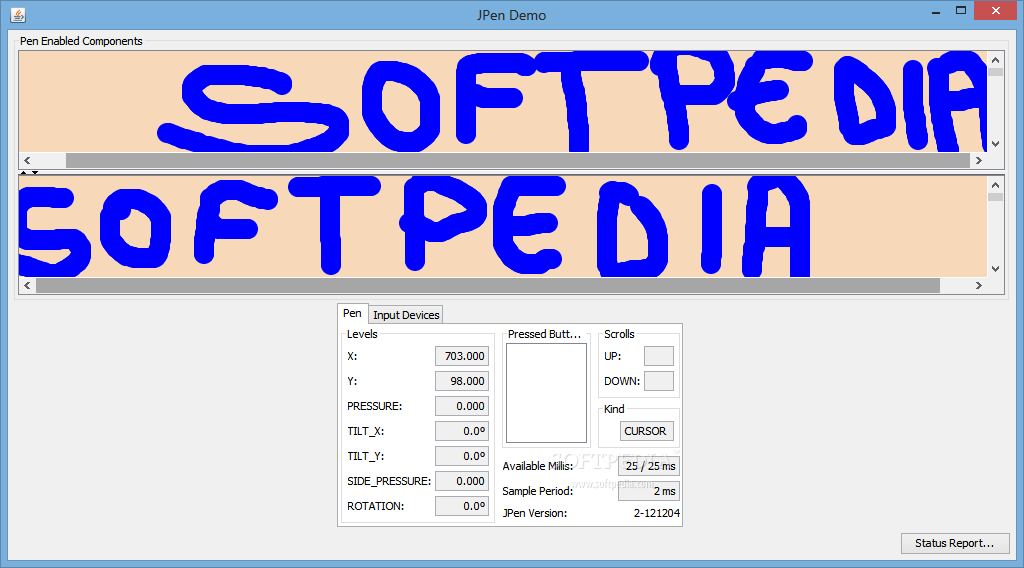
Task: Click scroll-right arrow of lower canvas
Action: click(x=978, y=285)
